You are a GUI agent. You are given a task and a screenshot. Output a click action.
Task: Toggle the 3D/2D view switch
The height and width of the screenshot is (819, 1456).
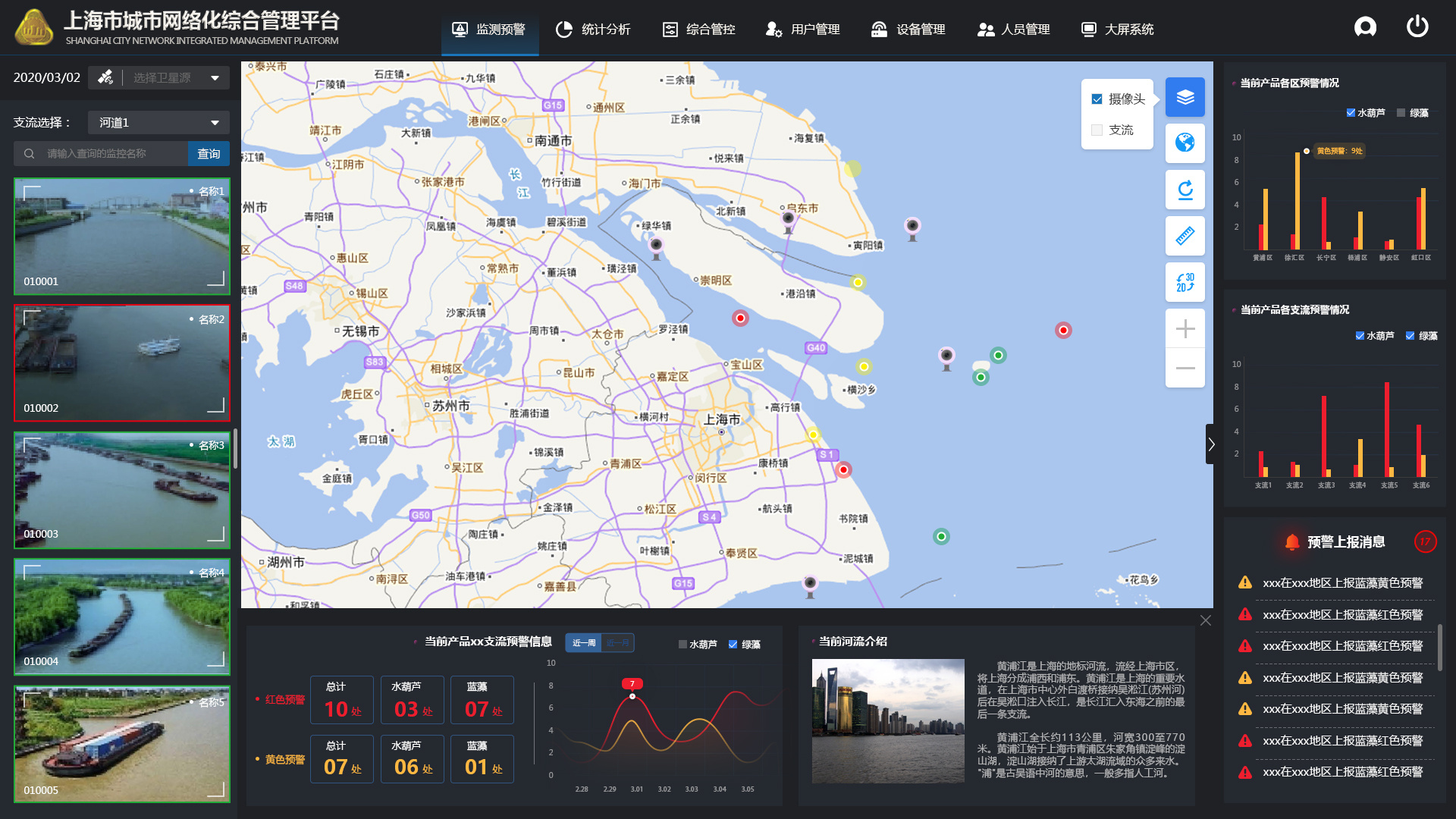[1185, 282]
